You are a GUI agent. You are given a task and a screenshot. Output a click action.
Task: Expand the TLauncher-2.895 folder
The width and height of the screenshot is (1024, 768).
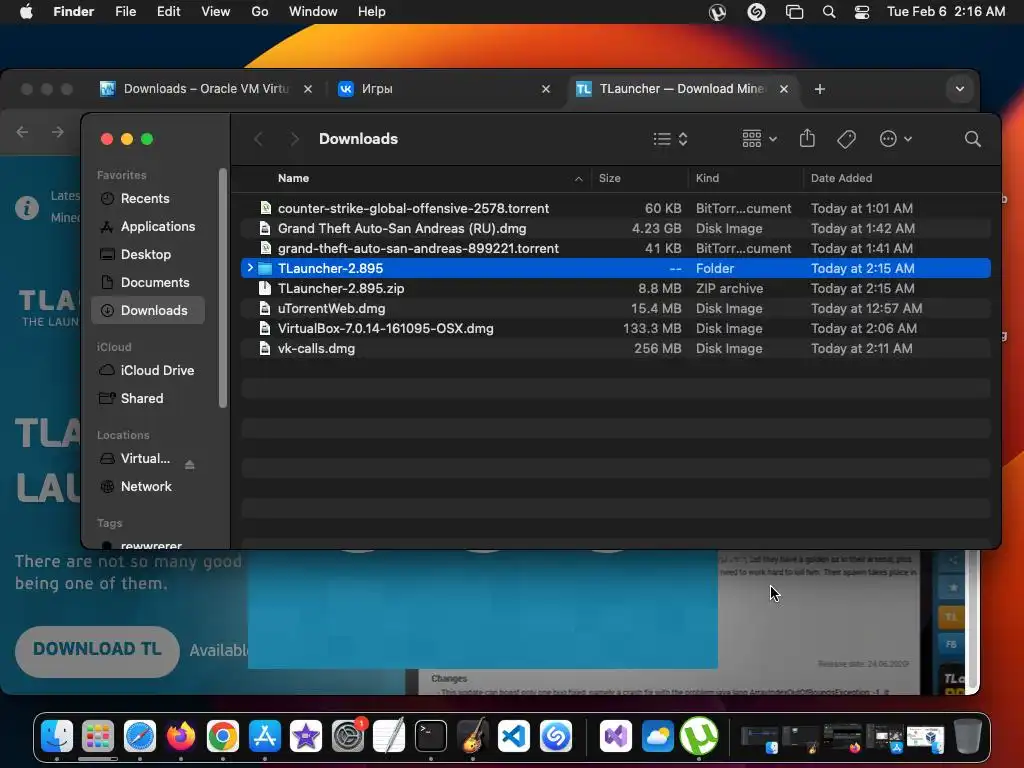coord(250,268)
